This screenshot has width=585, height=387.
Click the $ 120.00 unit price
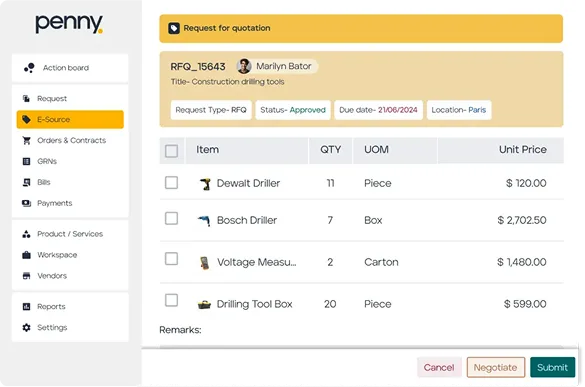[x=526, y=183]
